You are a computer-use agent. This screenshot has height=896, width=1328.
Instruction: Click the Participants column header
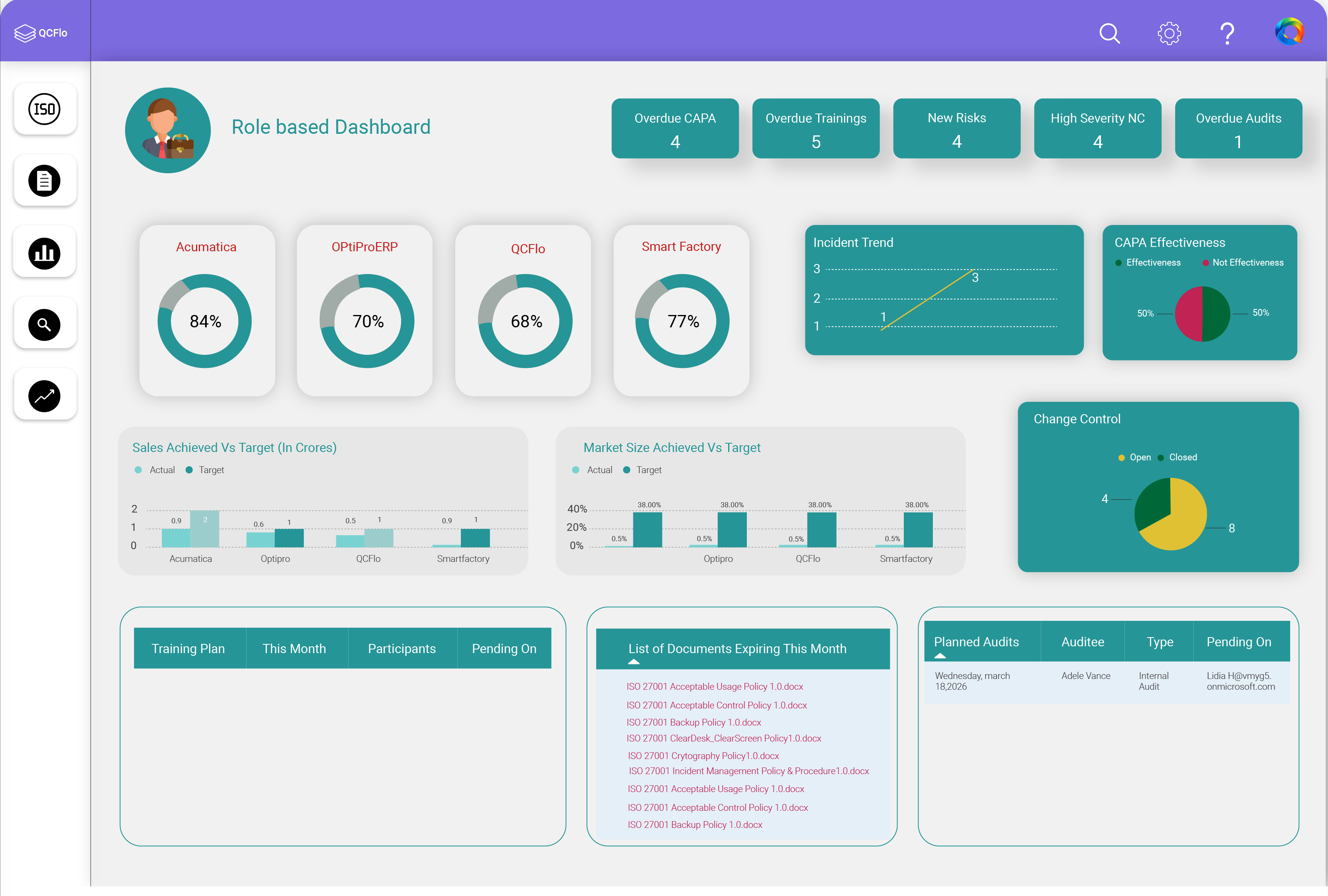point(402,649)
